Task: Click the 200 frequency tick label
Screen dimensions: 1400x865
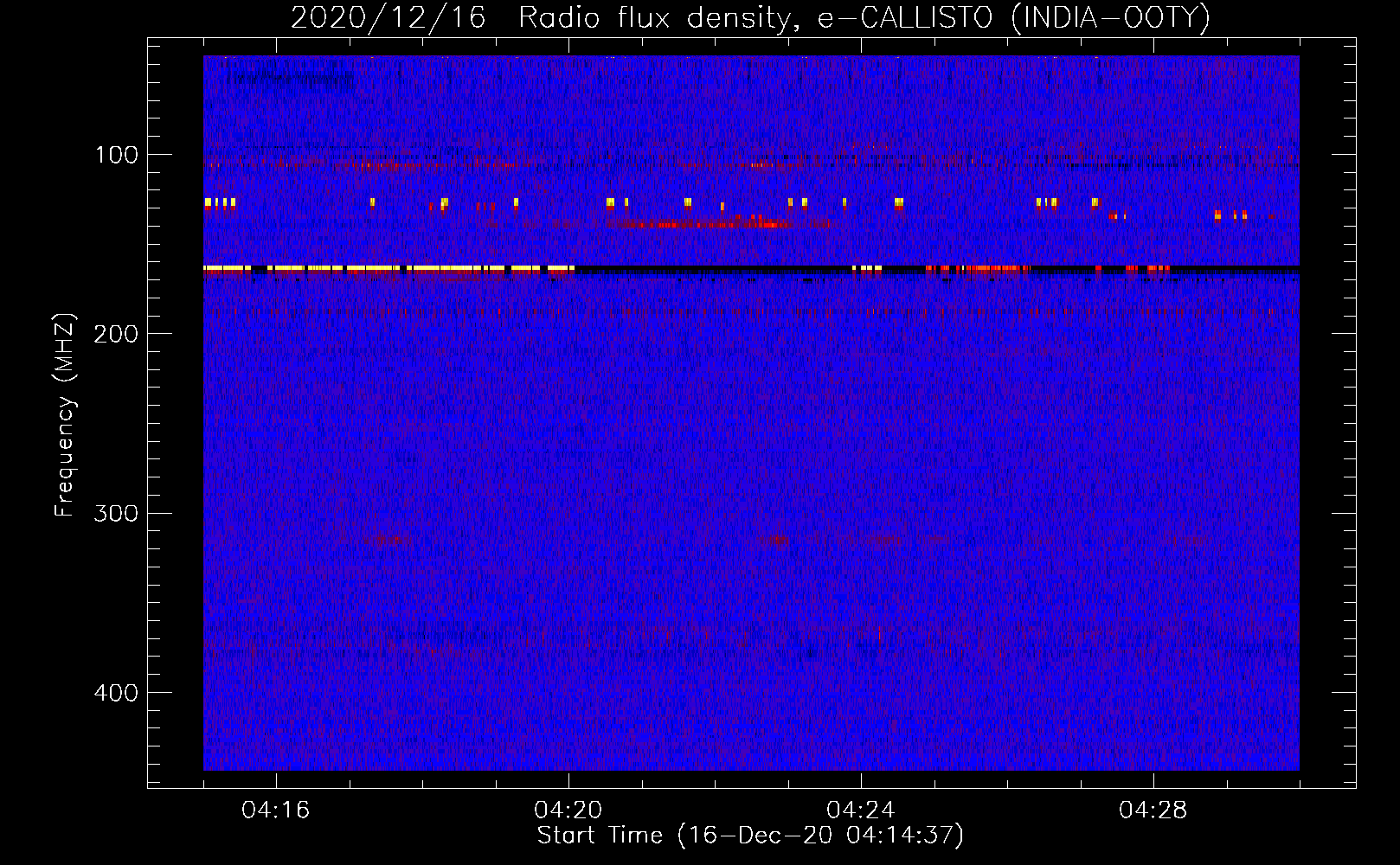Action: click(x=117, y=334)
